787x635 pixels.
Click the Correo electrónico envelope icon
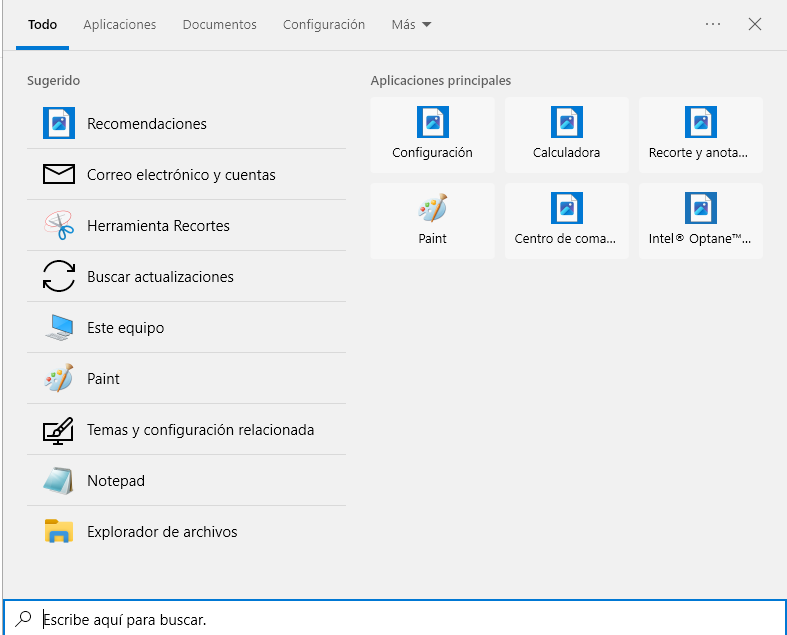tap(59, 175)
